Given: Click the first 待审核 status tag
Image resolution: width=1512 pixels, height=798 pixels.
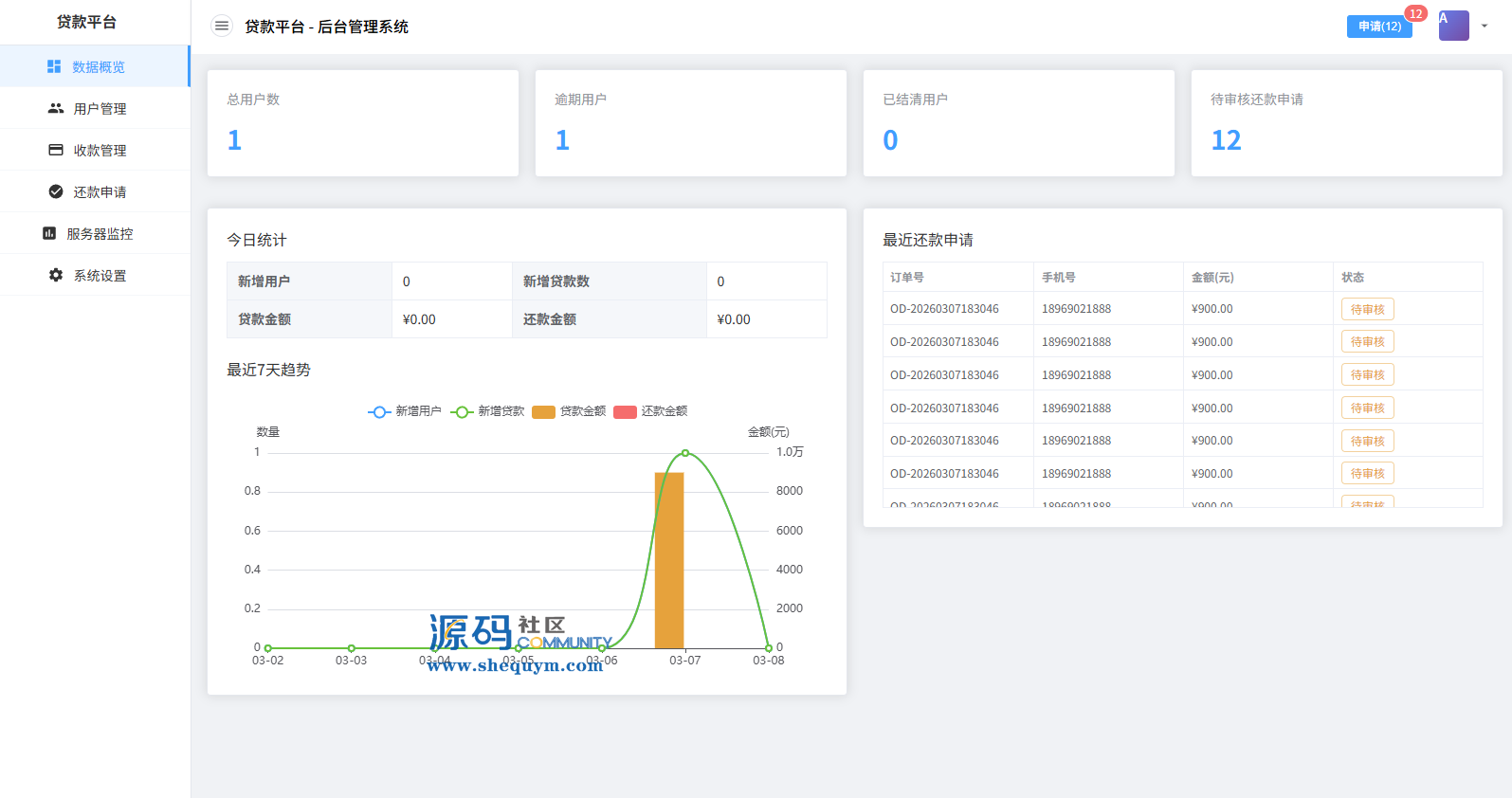Looking at the screenshot, I should [1367, 309].
